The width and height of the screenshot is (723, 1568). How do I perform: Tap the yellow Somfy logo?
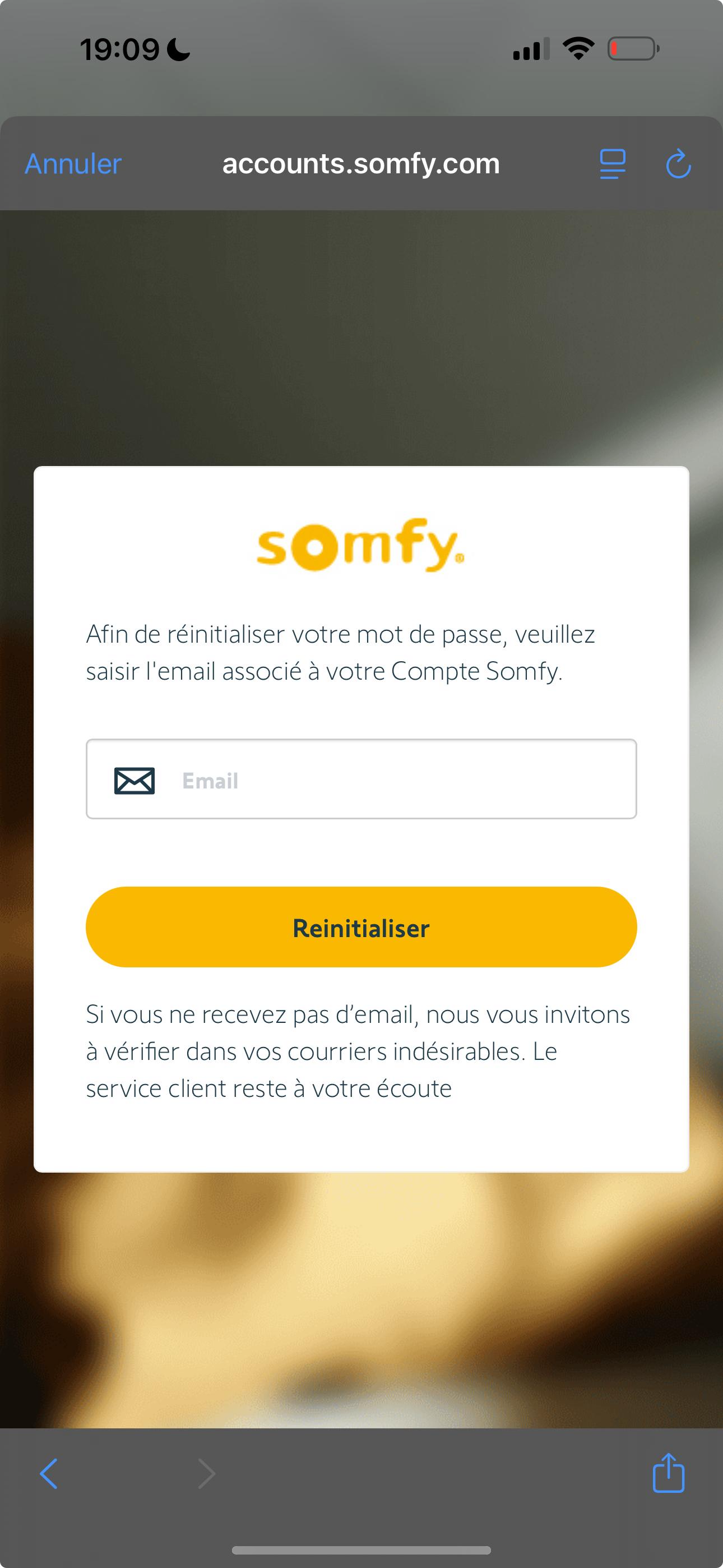[x=360, y=544]
